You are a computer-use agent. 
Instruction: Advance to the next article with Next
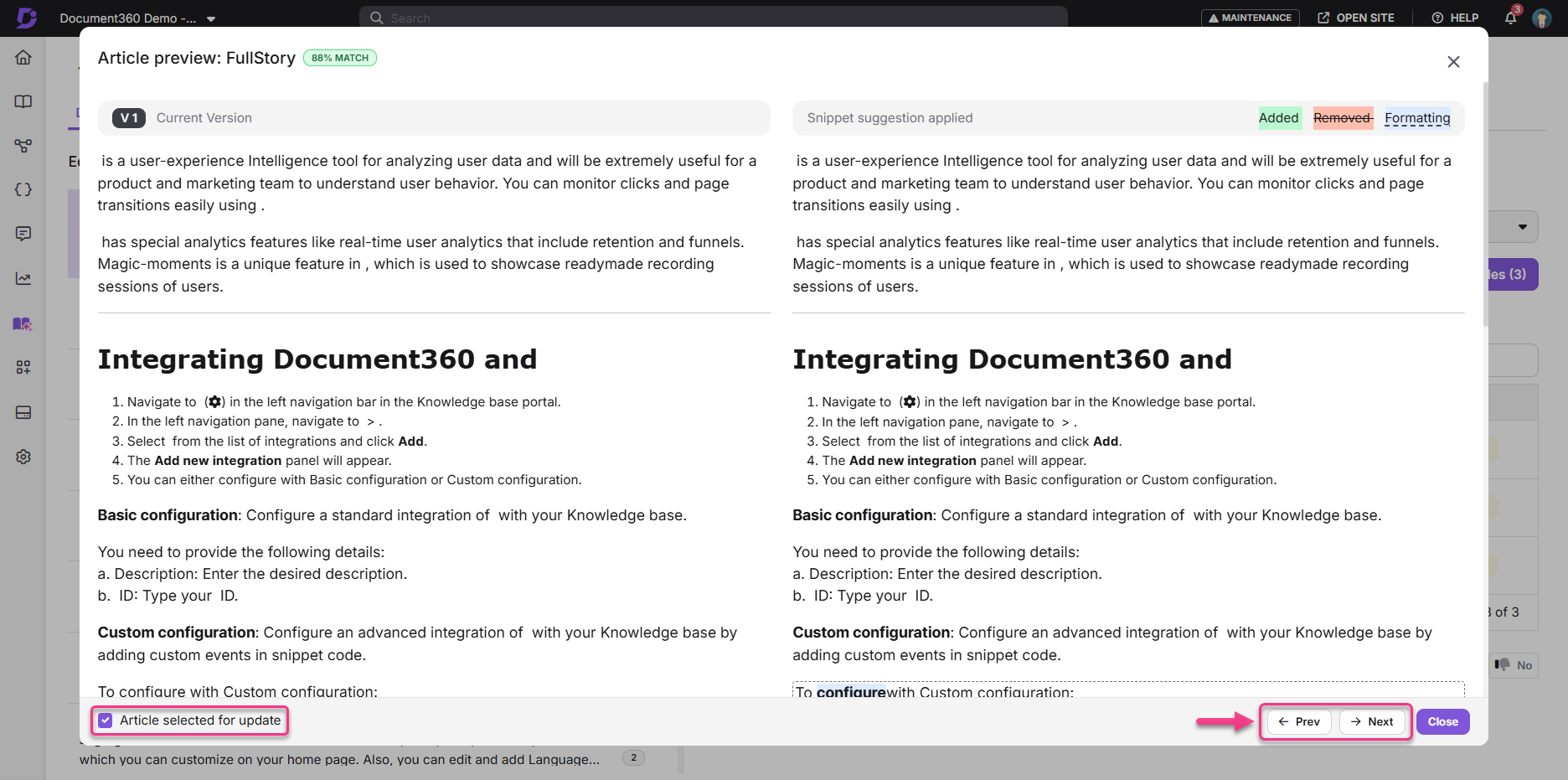pos(1372,721)
